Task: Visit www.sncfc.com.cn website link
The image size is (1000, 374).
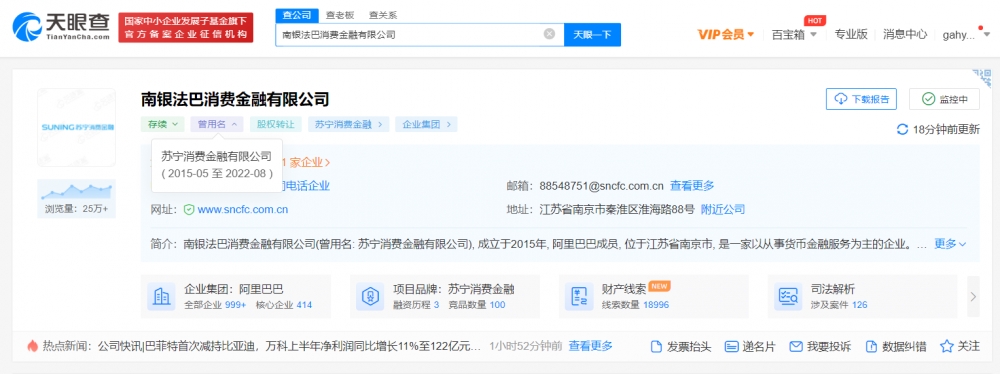Action: (243, 209)
